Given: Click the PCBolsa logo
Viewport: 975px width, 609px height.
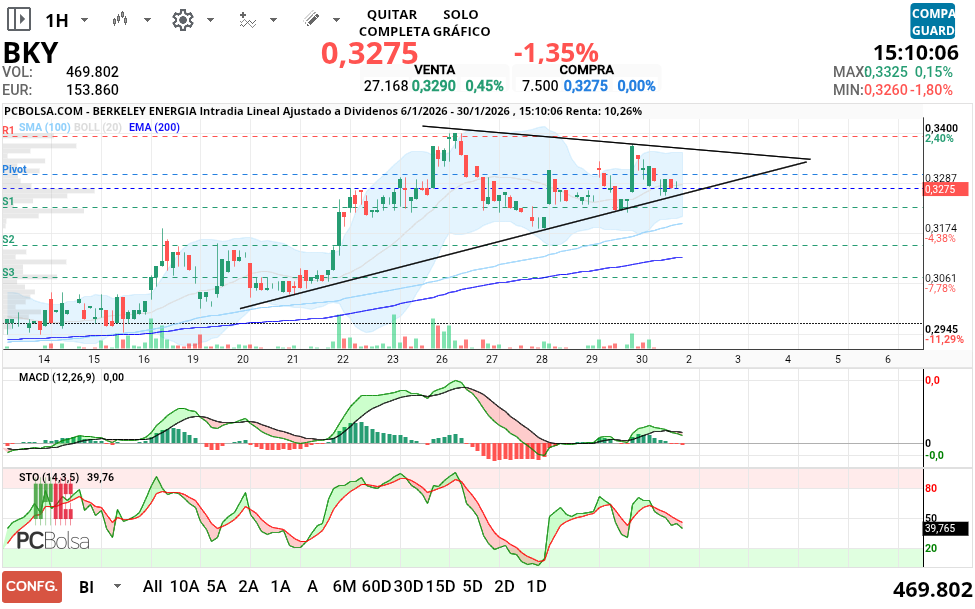Looking at the screenshot, I should tap(52, 540).
